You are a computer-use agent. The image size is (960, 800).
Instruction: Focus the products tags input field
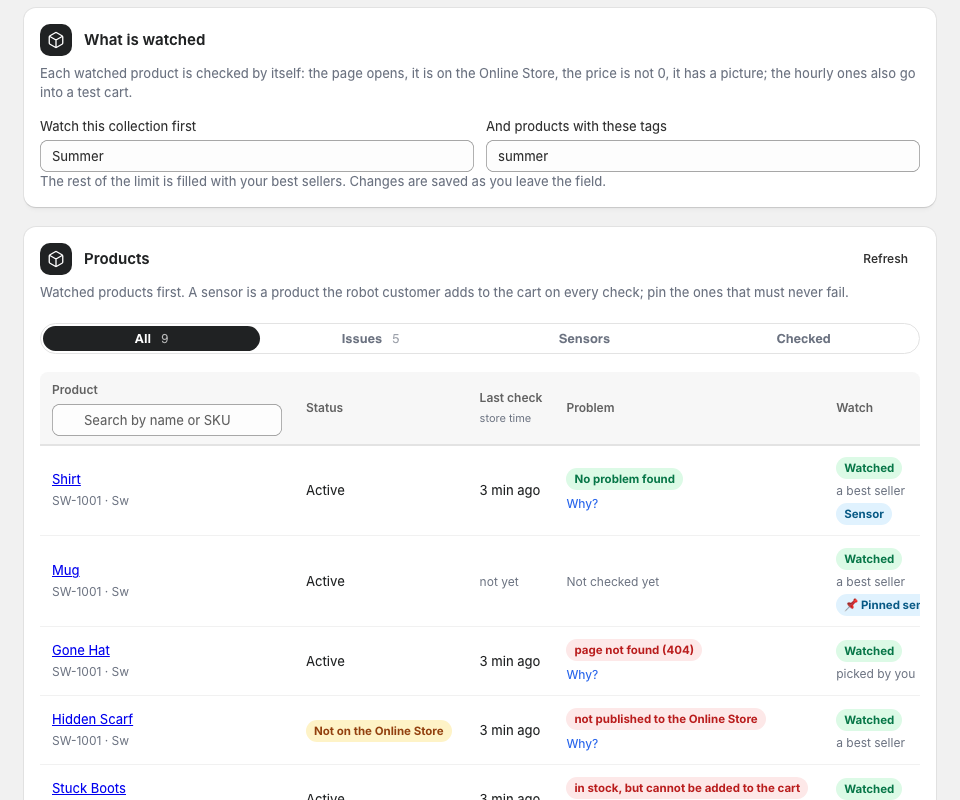[x=702, y=156]
